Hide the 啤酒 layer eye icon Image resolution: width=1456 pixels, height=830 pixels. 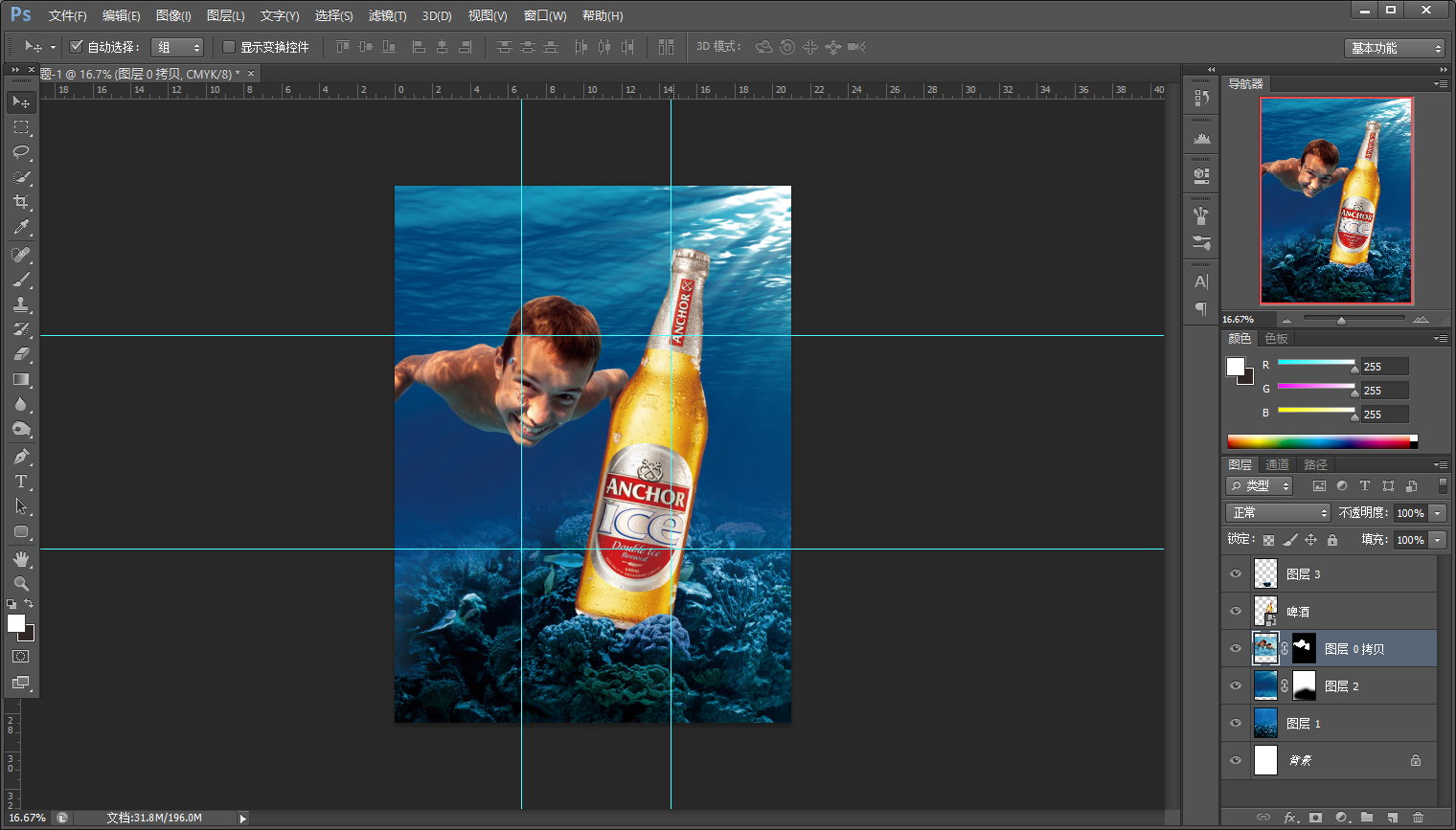[1236, 612]
